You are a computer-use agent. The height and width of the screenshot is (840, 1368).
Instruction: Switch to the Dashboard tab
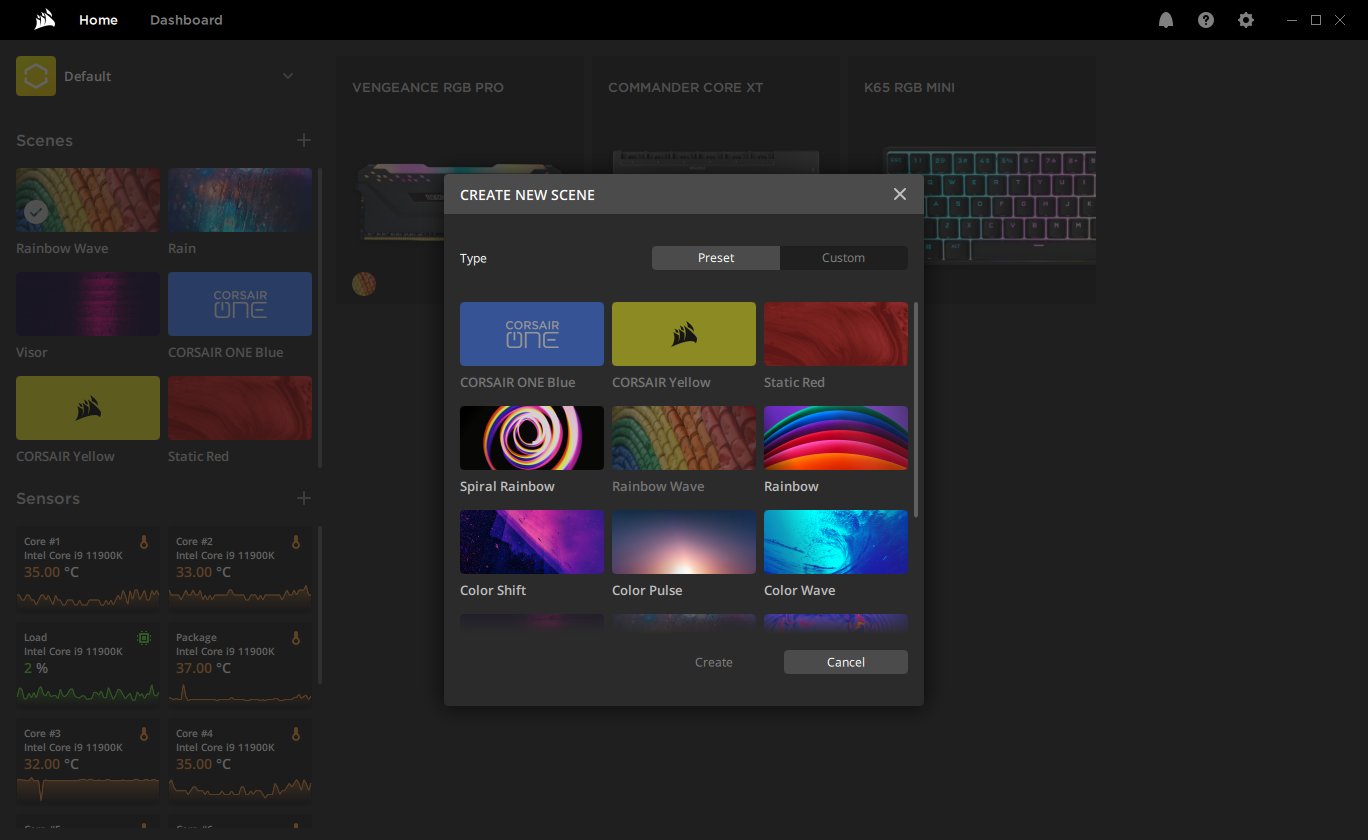[186, 20]
